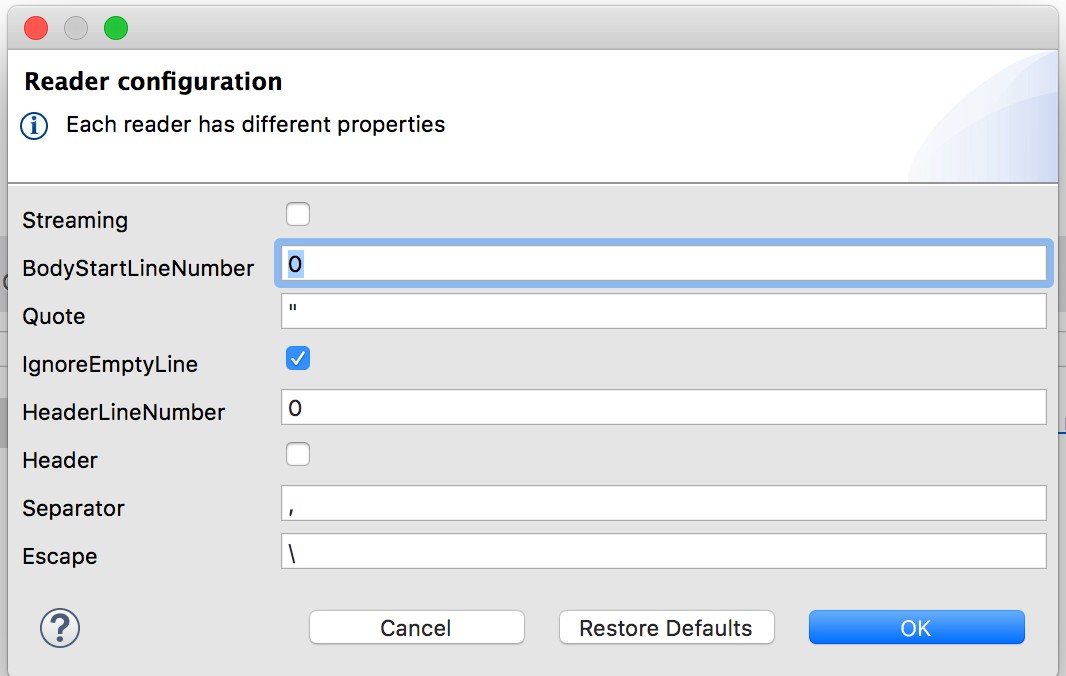The image size is (1066, 676).
Task: Maximize the dialog with the green button
Action: pyautogui.click(x=116, y=28)
